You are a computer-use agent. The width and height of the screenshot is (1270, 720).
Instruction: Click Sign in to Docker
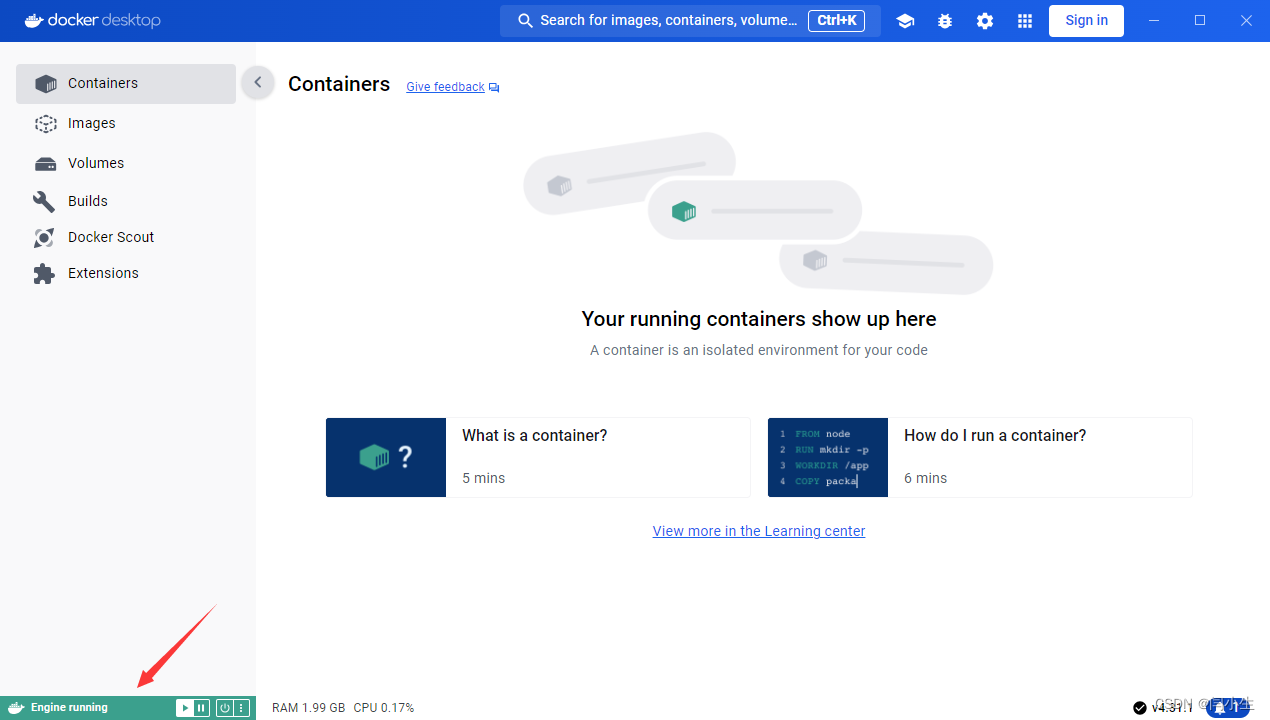click(1086, 20)
